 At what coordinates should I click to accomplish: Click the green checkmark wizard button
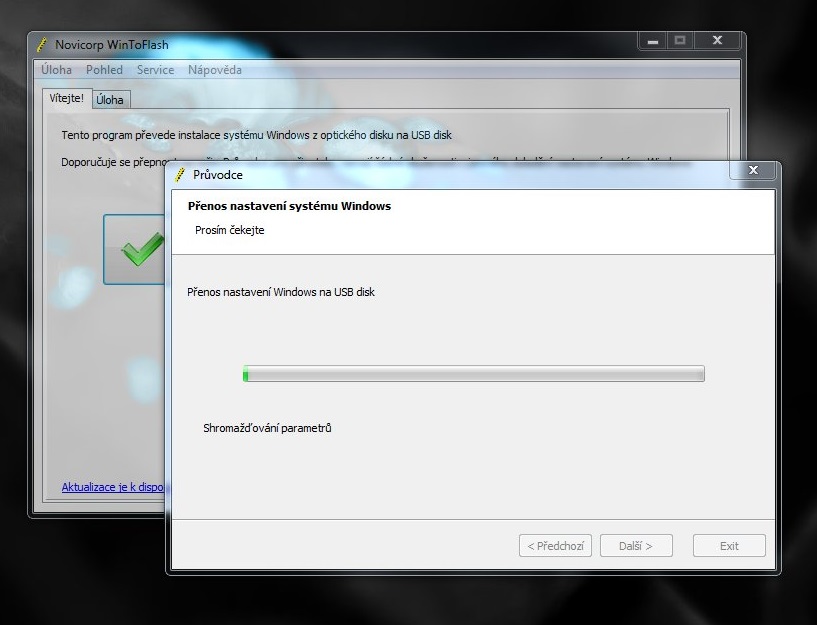pyautogui.click(x=134, y=249)
